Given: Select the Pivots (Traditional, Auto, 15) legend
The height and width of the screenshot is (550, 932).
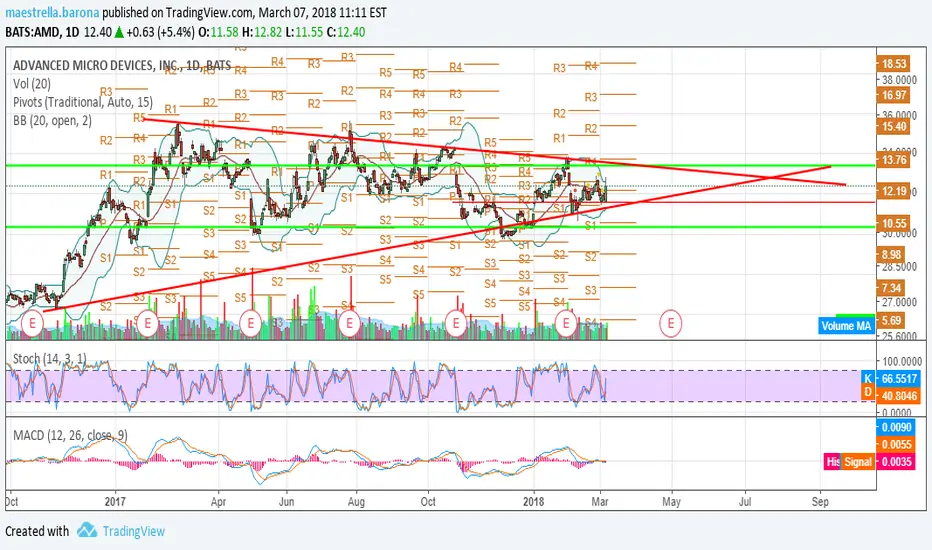Looking at the screenshot, I should click(x=83, y=102).
